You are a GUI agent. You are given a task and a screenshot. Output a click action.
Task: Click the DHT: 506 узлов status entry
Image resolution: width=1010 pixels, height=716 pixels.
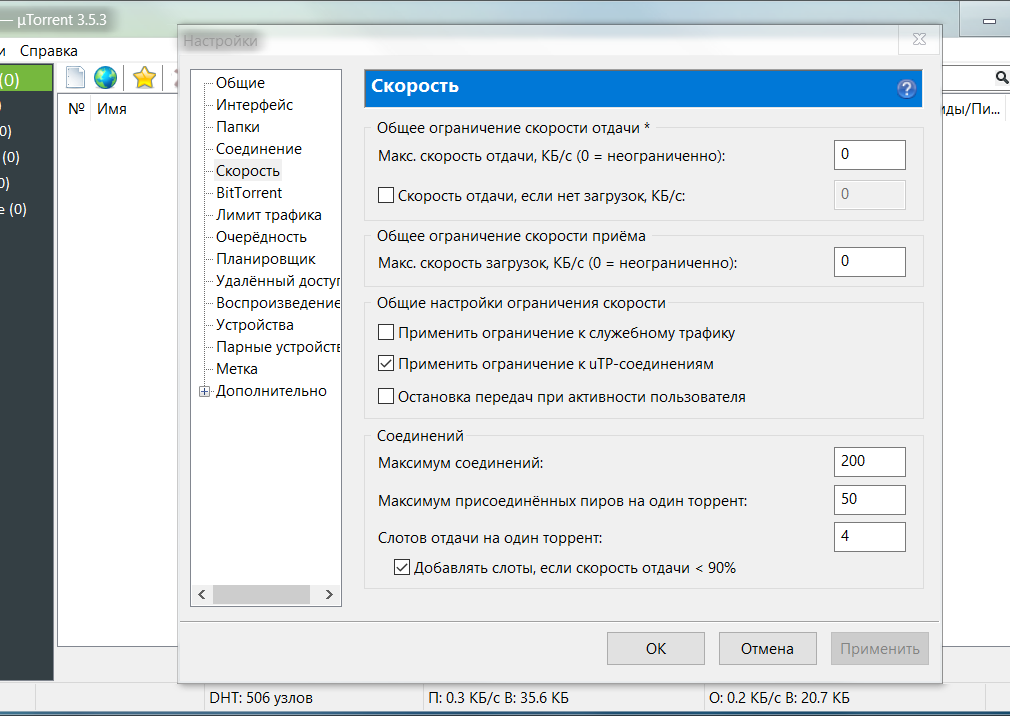(261, 697)
